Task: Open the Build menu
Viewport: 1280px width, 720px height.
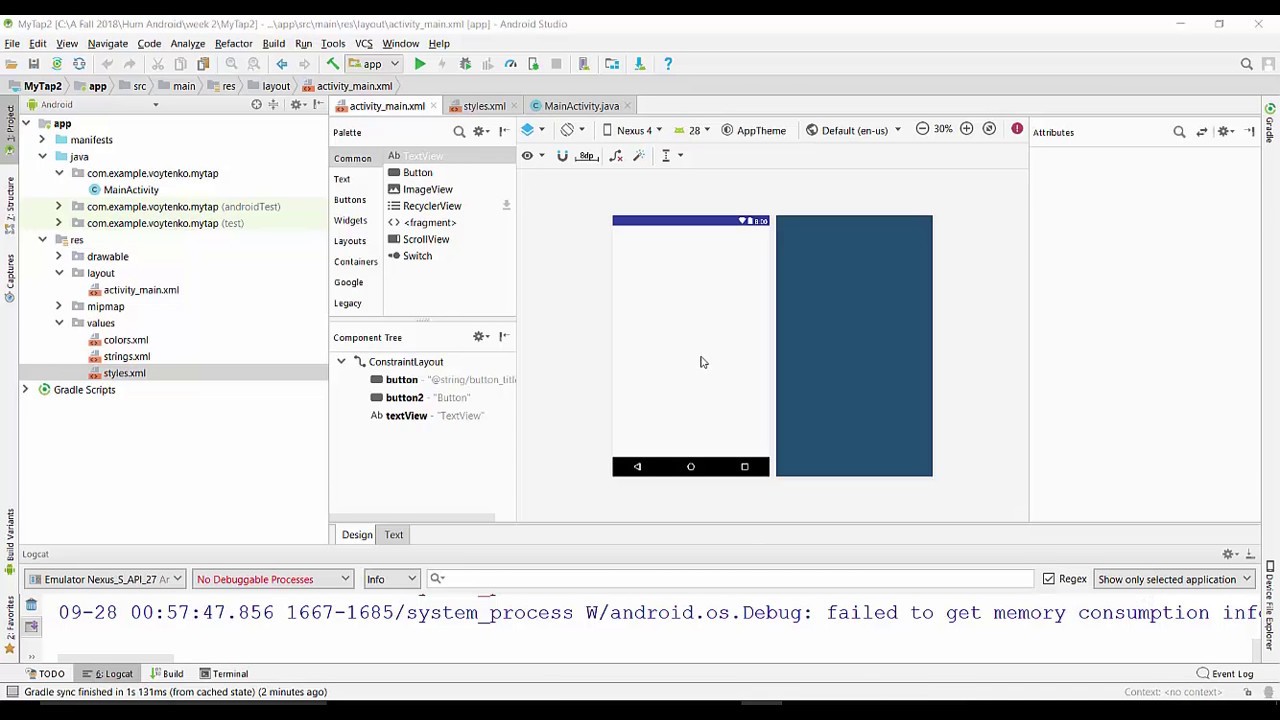Action: (273, 43)
